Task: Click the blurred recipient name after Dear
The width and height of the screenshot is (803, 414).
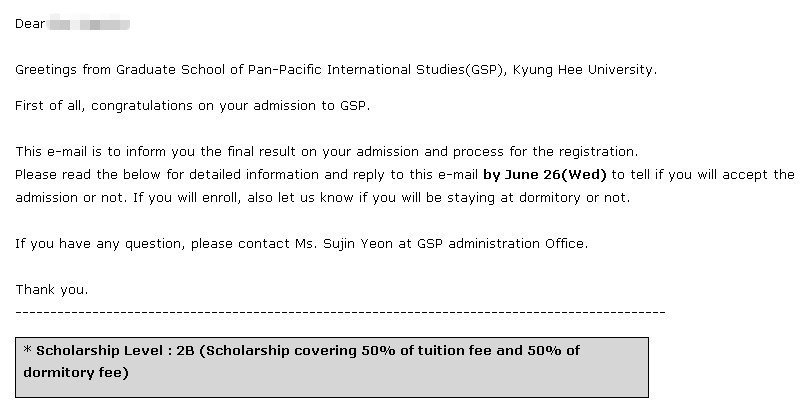Action: (x=88, y=24)
